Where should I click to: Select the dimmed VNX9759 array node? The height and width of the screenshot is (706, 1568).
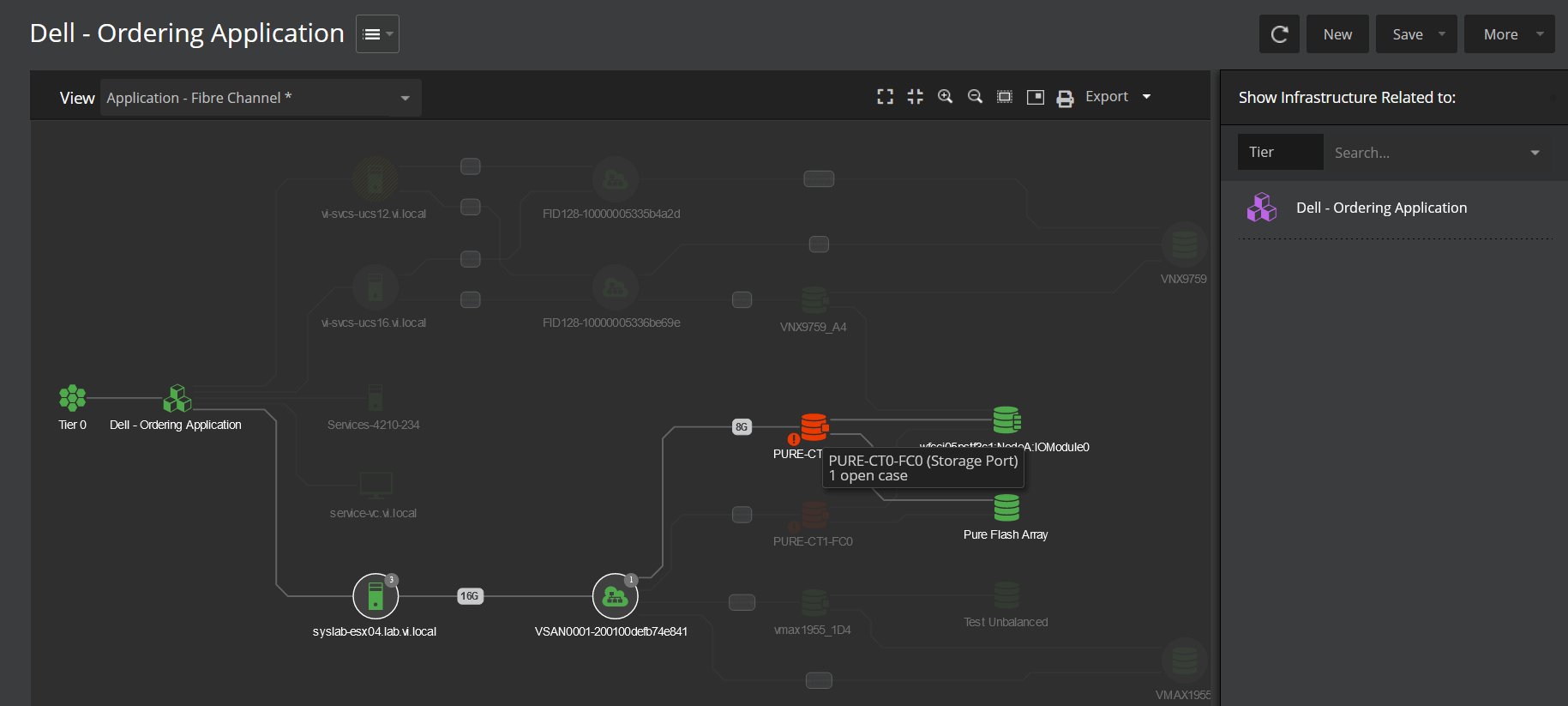click(1184, 245)
